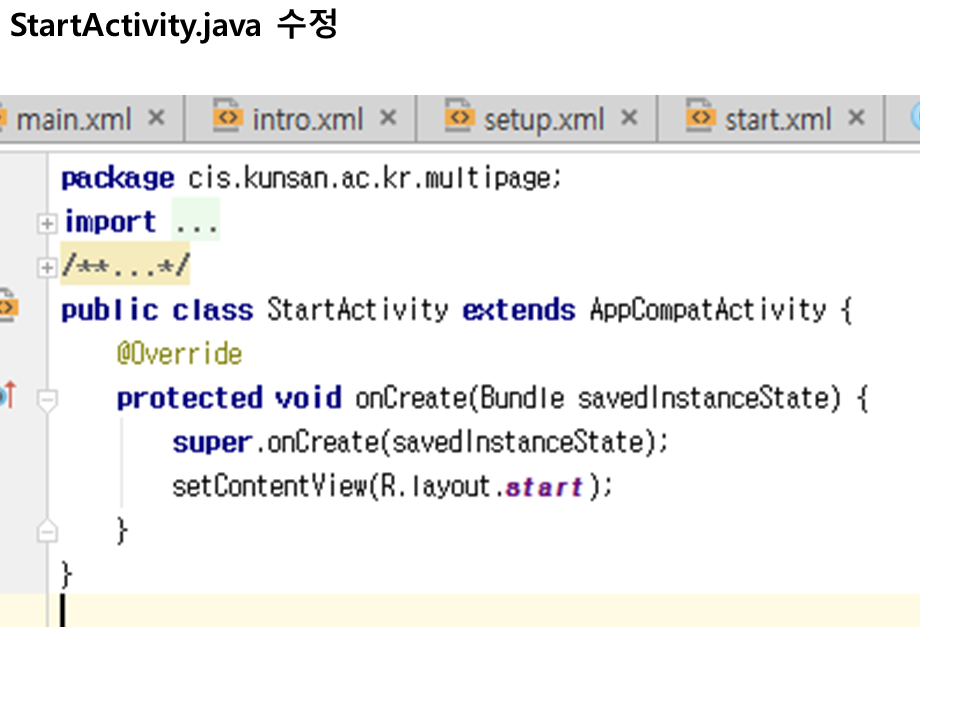
Task: Click the fold end marker at onCreate closing brace
Action: 46,532
